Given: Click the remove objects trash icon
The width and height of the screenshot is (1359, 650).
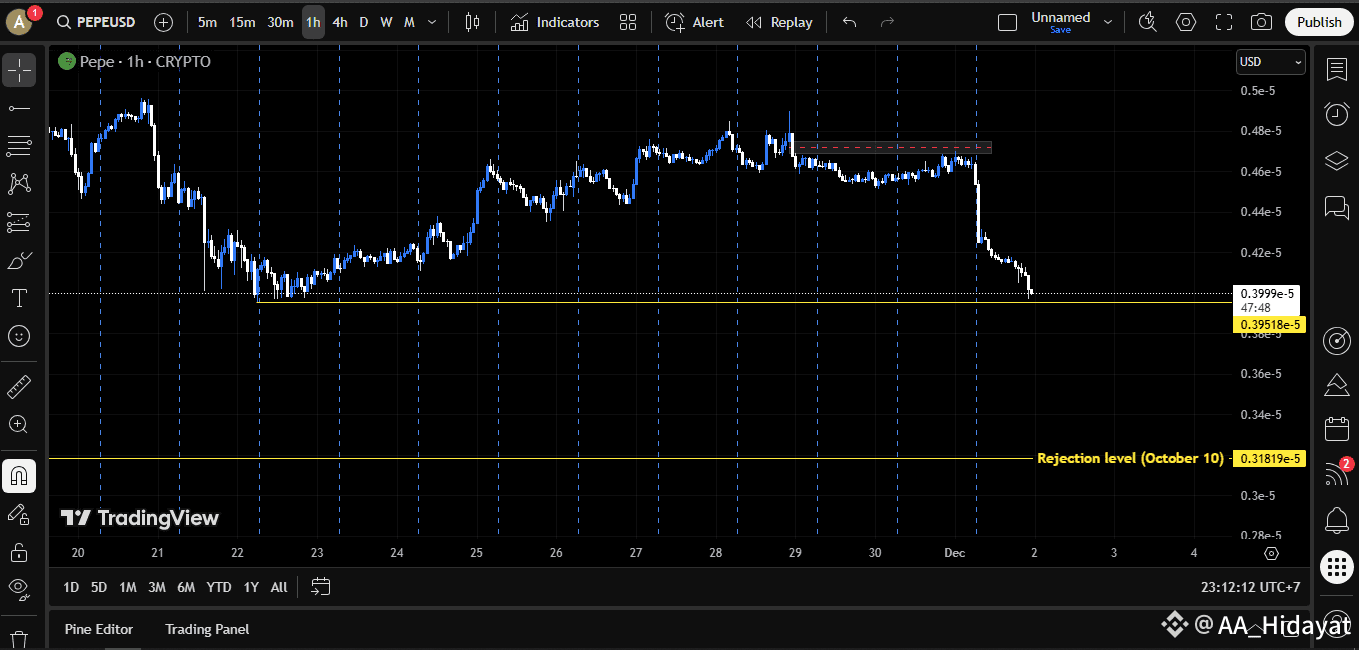Looking at the screenshot, I should (19, 638).
